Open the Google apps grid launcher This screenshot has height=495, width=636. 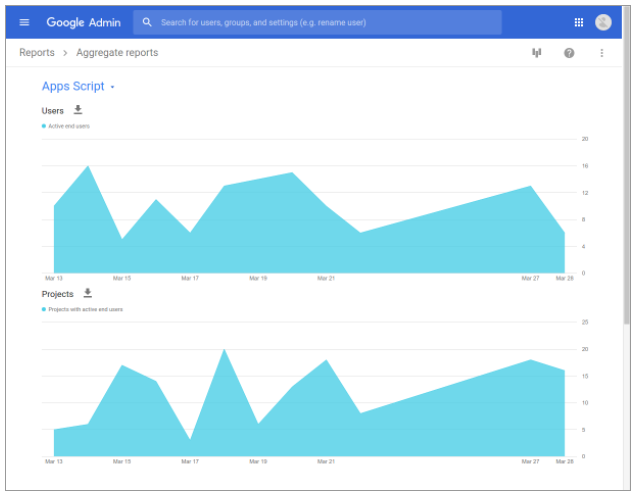click(x=578, y=22)
